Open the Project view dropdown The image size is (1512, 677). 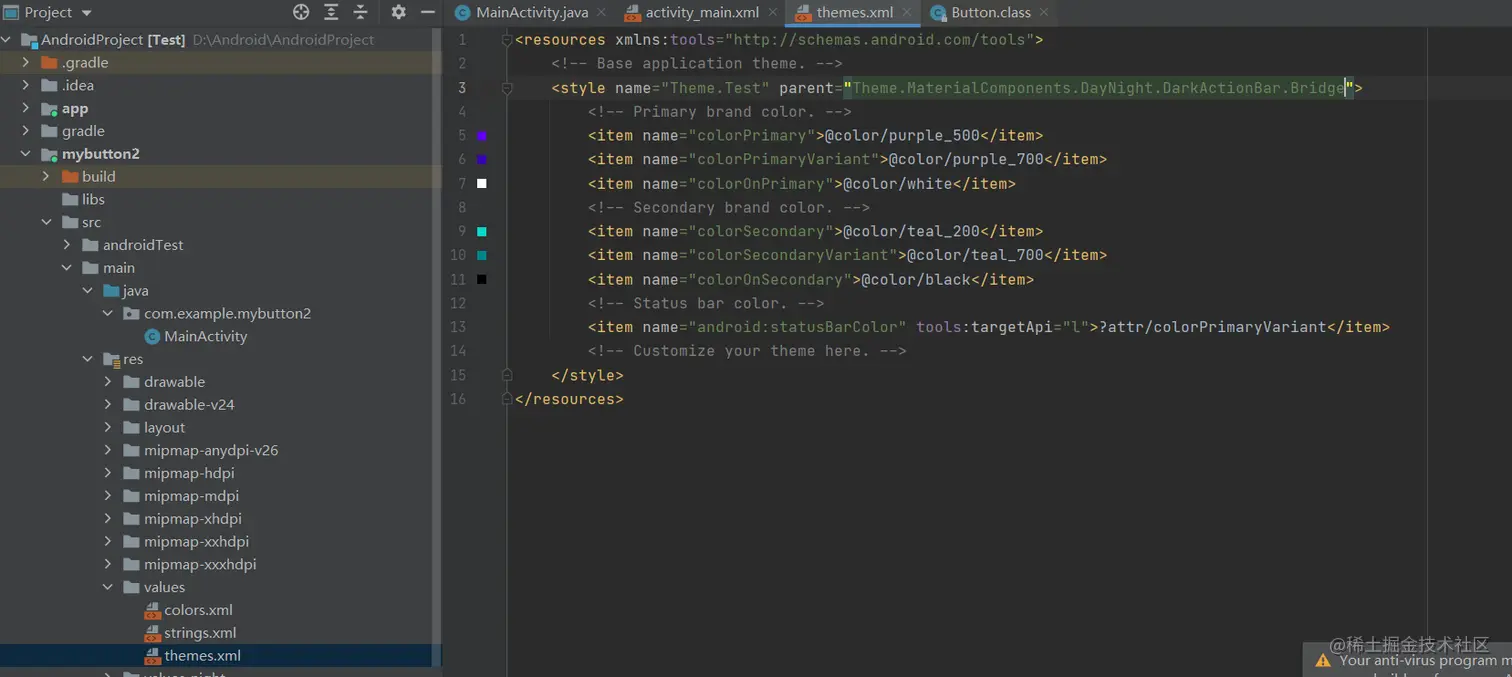coord(50,12)
